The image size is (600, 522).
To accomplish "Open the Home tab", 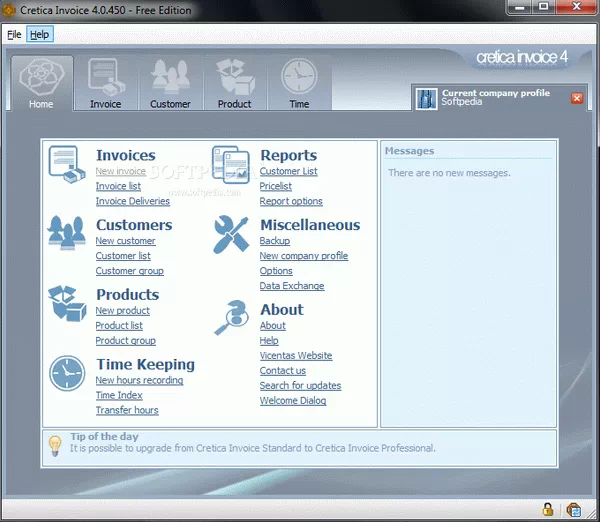I will click(42, 83).
